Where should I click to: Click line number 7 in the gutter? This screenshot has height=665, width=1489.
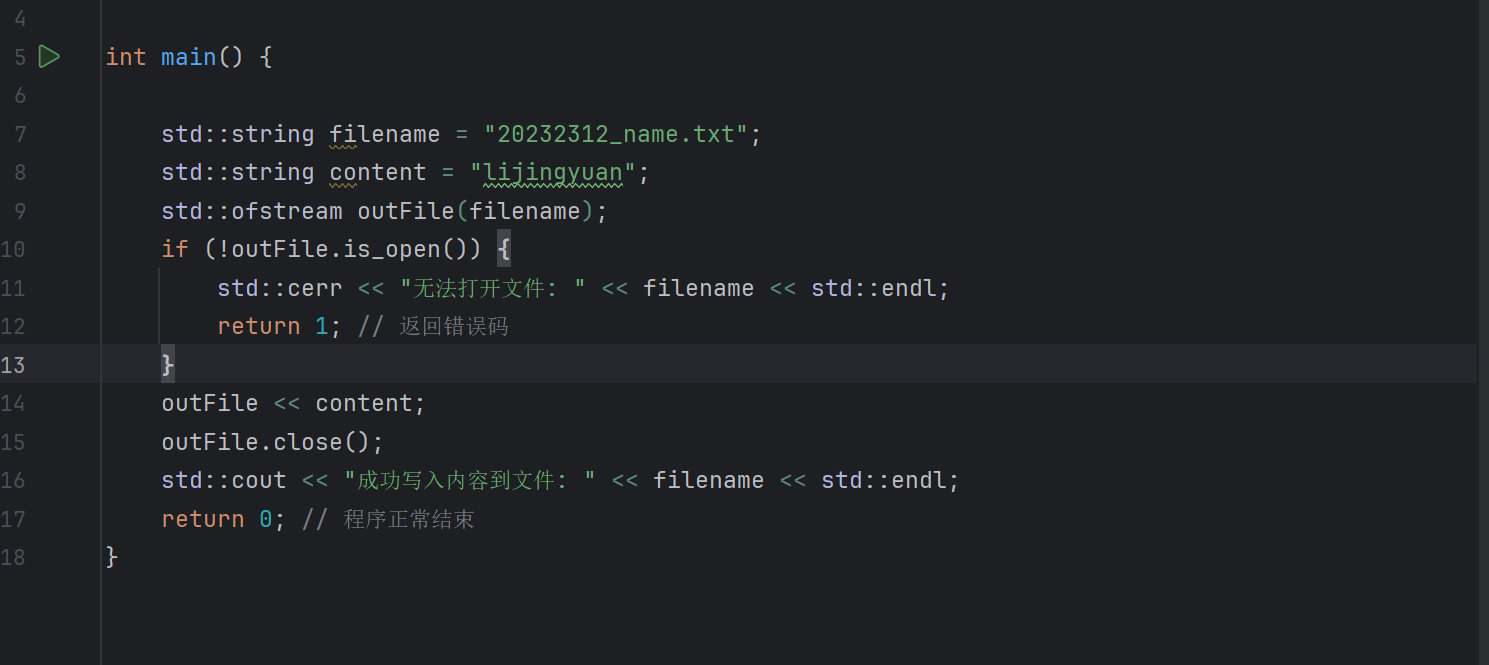tap(20, 134)
